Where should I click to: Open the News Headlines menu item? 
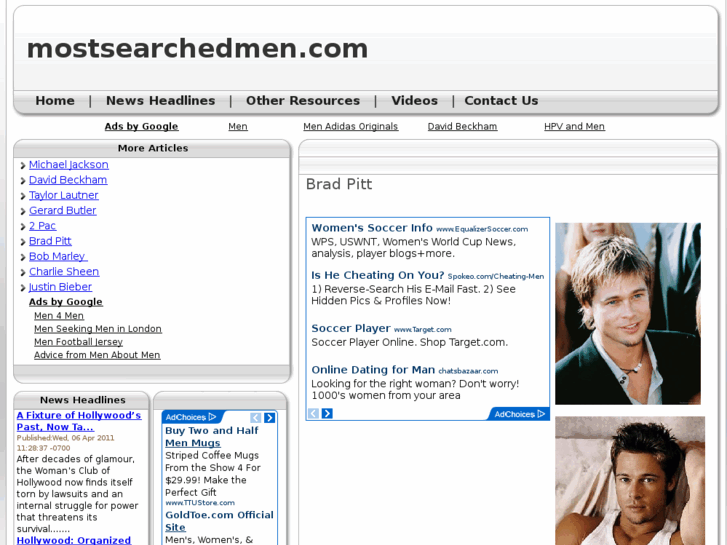[160, 101]
